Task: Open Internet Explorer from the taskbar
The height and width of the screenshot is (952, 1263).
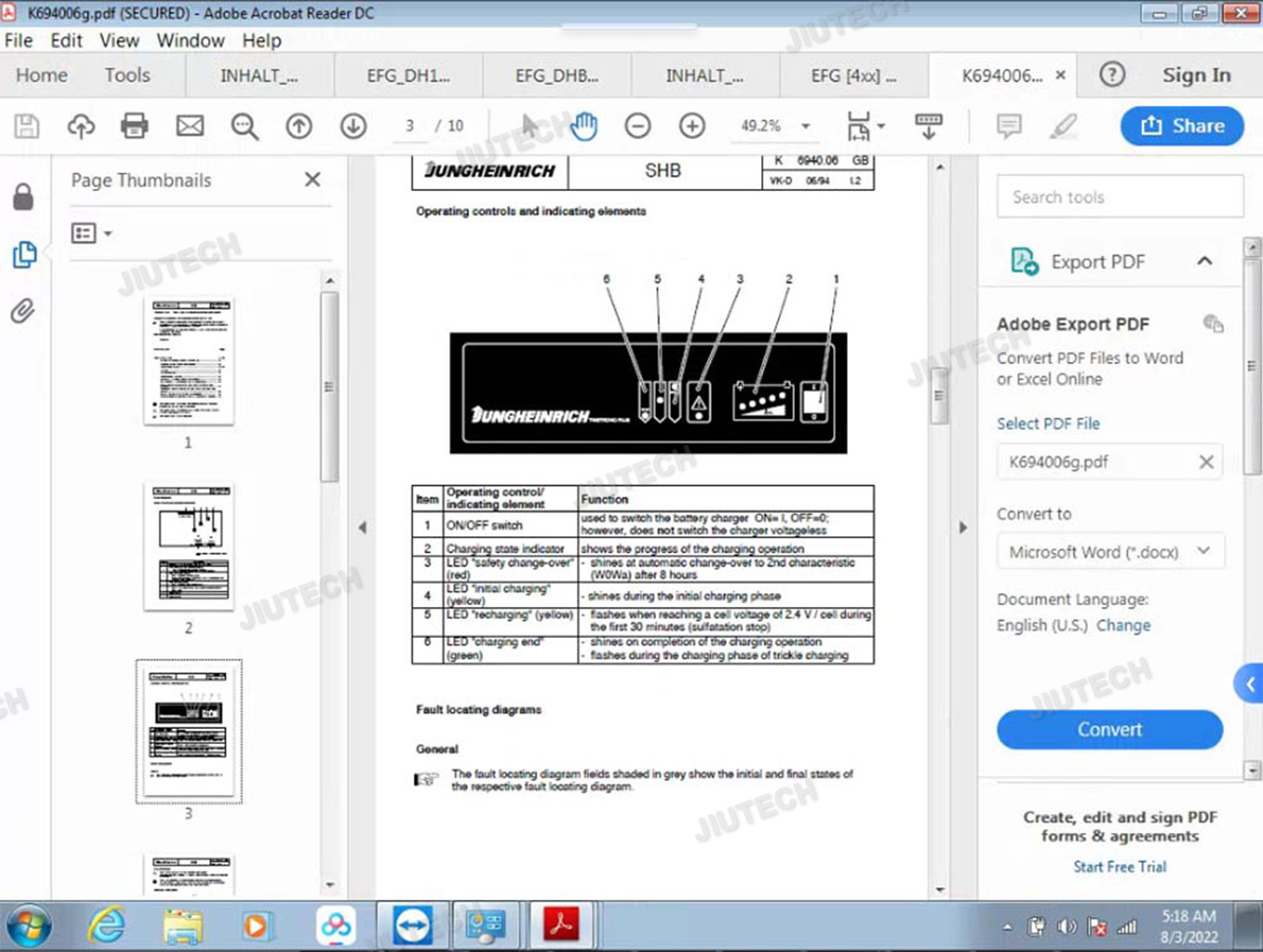Action: (x=107, y=926)
